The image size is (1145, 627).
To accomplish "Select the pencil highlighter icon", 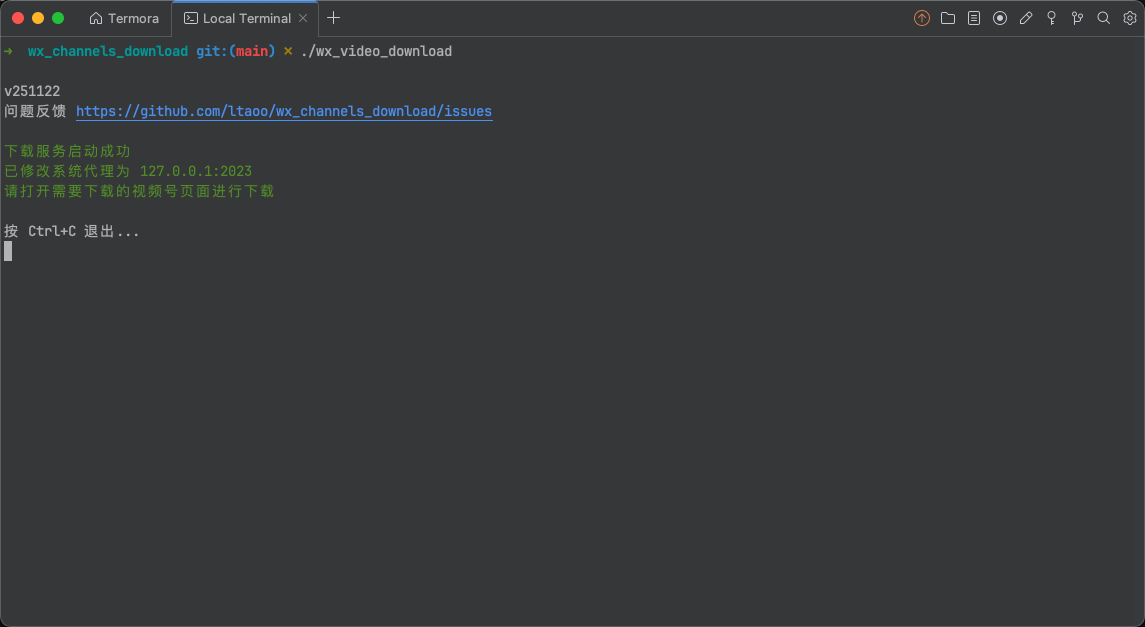I will pyautogui.click(x=1026, y=18).
